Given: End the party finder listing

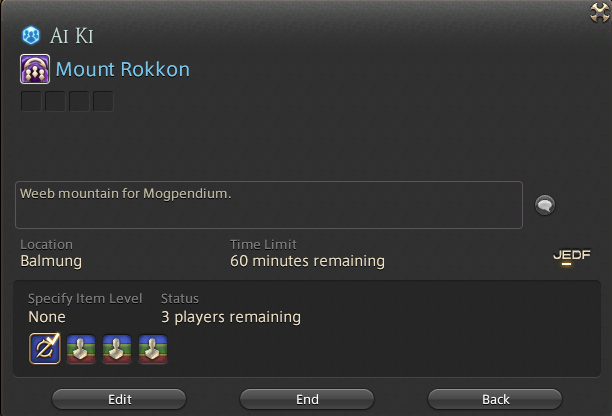Looking at the screenshot, I should (x=307, y=399).
